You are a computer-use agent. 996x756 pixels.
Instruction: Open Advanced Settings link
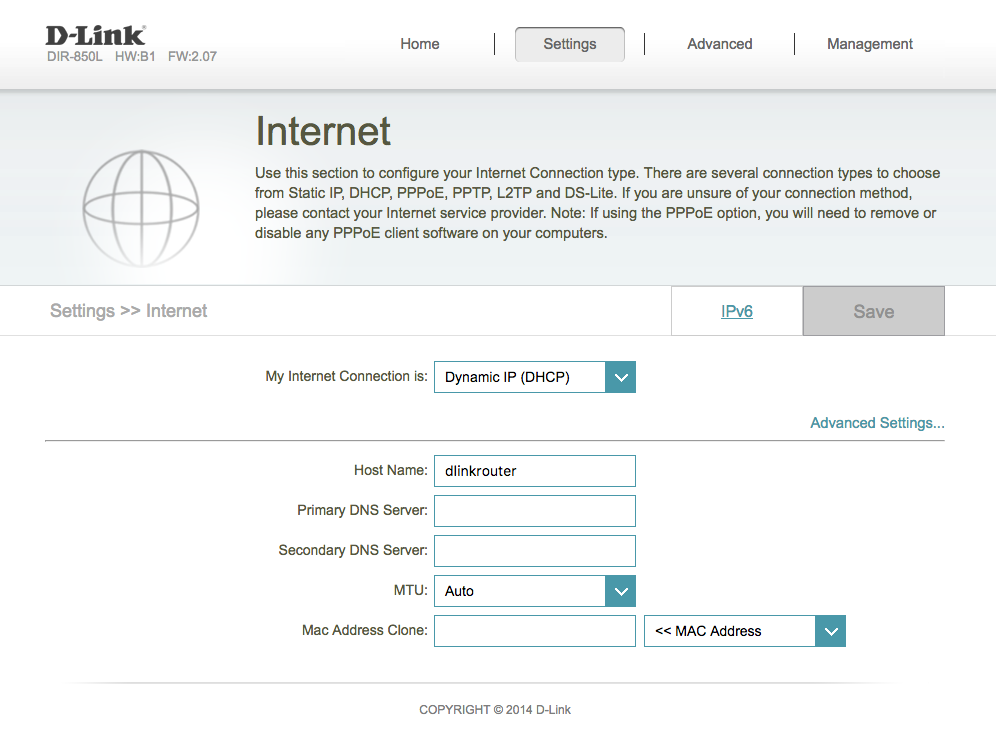pos(877,423)
